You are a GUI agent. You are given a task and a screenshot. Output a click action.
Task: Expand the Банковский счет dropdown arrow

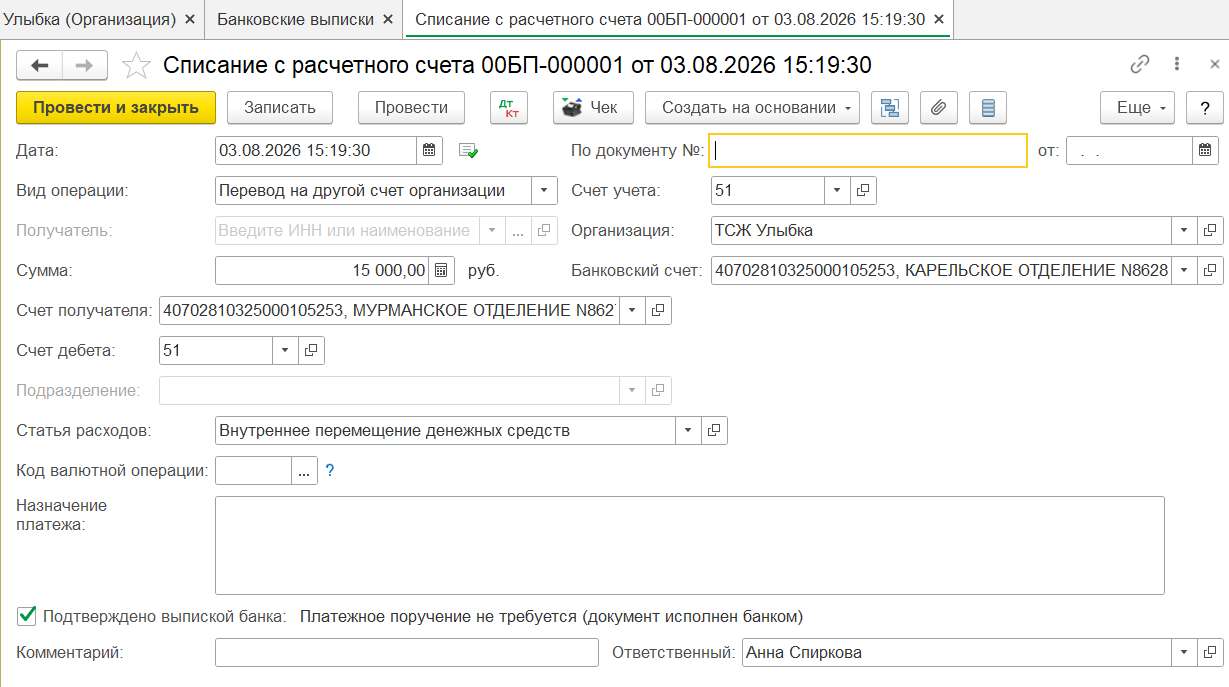(1184, 270)
